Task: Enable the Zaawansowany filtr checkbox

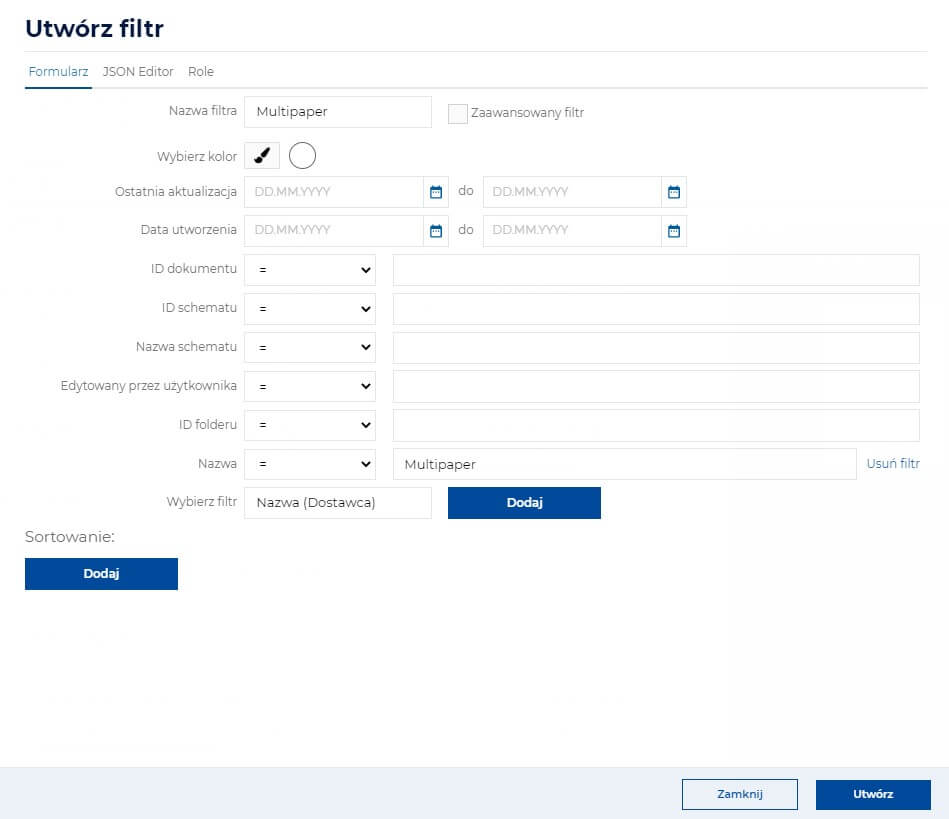Action: click(x=458, y=113)
